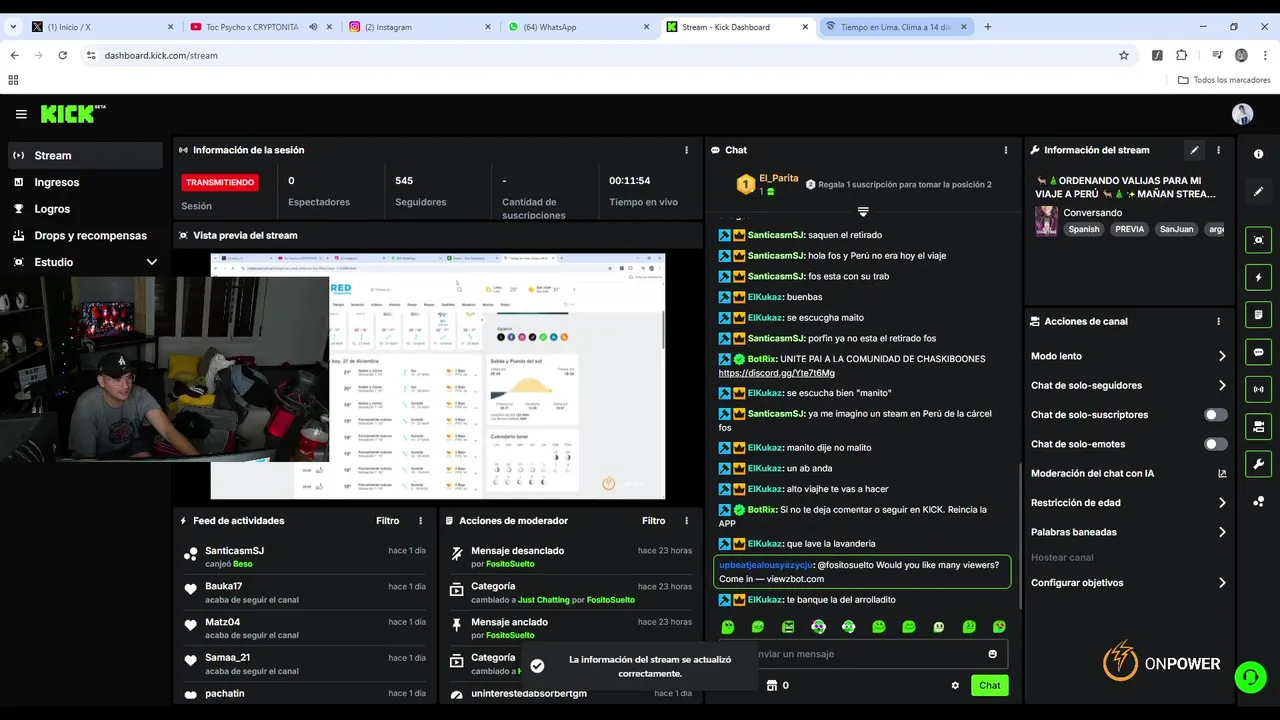The width and height of the screenshot is (1280, 720).
Task: Click the El_Parita leaderboard name
Action: click(779, 178)
